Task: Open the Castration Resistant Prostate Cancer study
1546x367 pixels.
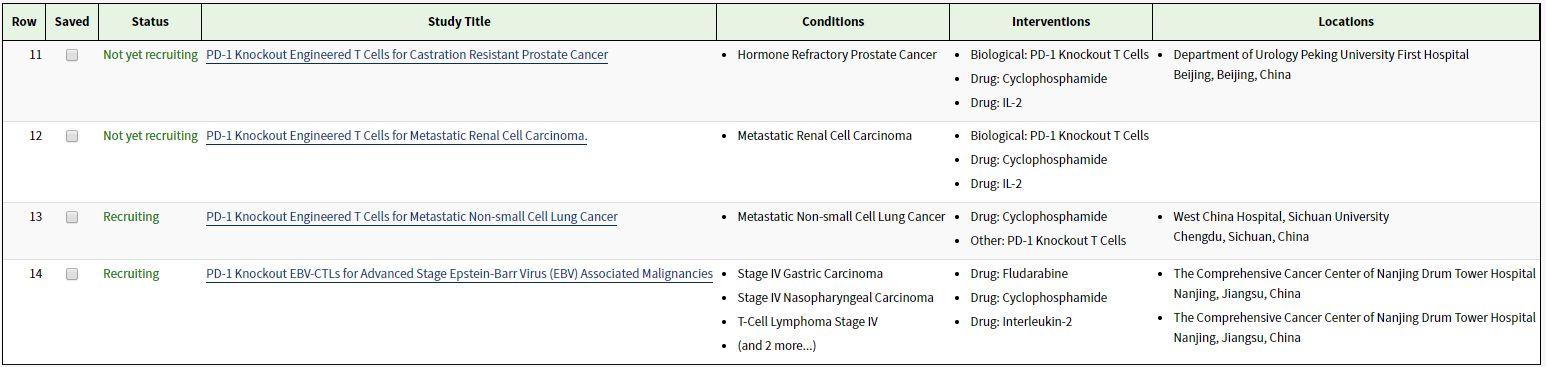Action: pos(407,55)
